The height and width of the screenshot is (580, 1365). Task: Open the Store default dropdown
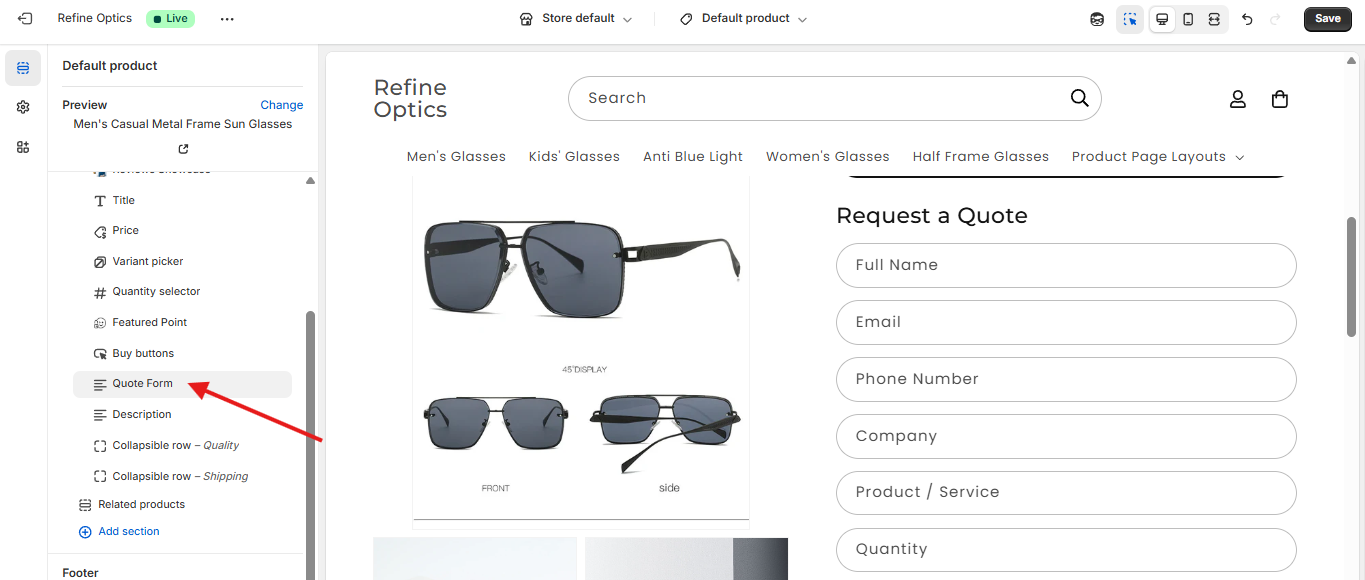click(576, 19)
